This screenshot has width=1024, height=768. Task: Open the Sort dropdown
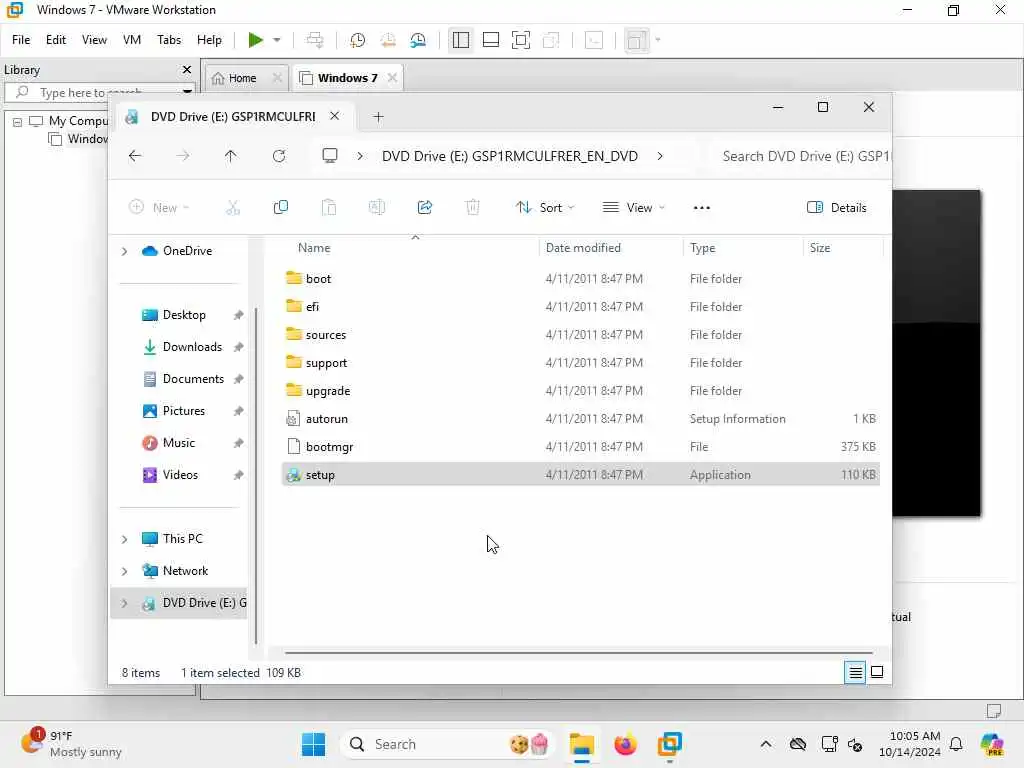[545, 208]
